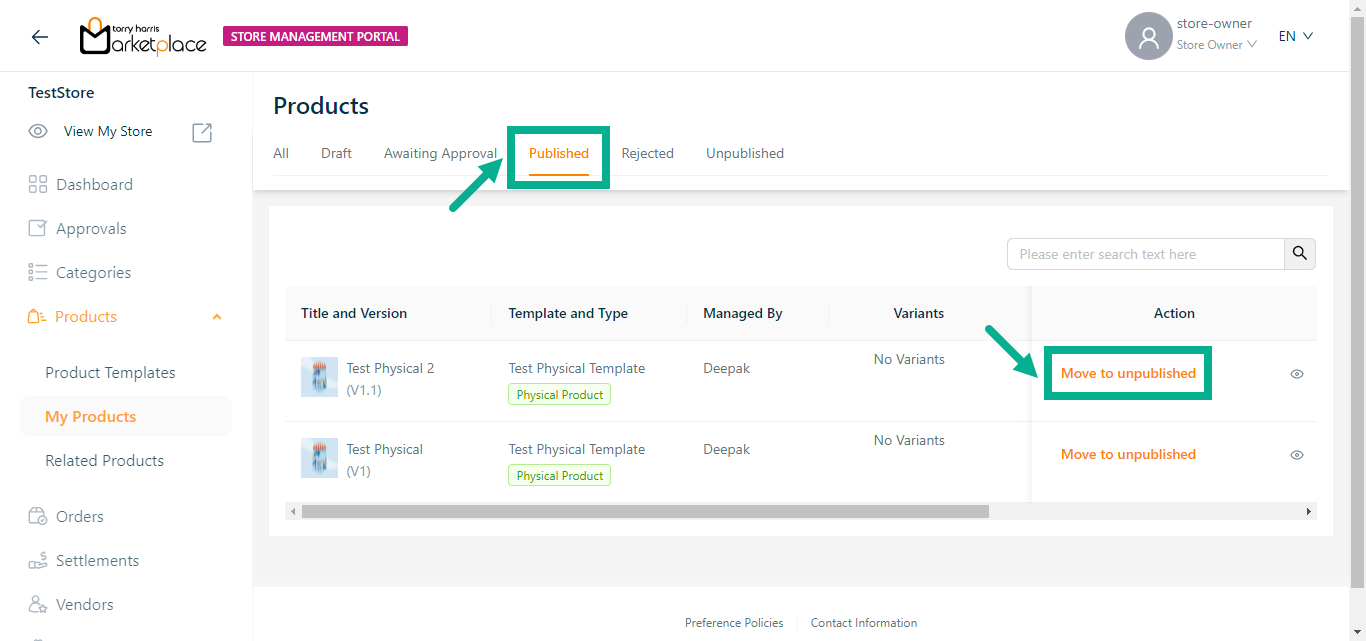Switch to the Awaiting Approval tab
The height and width of the screenshot is (641, 1366).
coord(440,153)
